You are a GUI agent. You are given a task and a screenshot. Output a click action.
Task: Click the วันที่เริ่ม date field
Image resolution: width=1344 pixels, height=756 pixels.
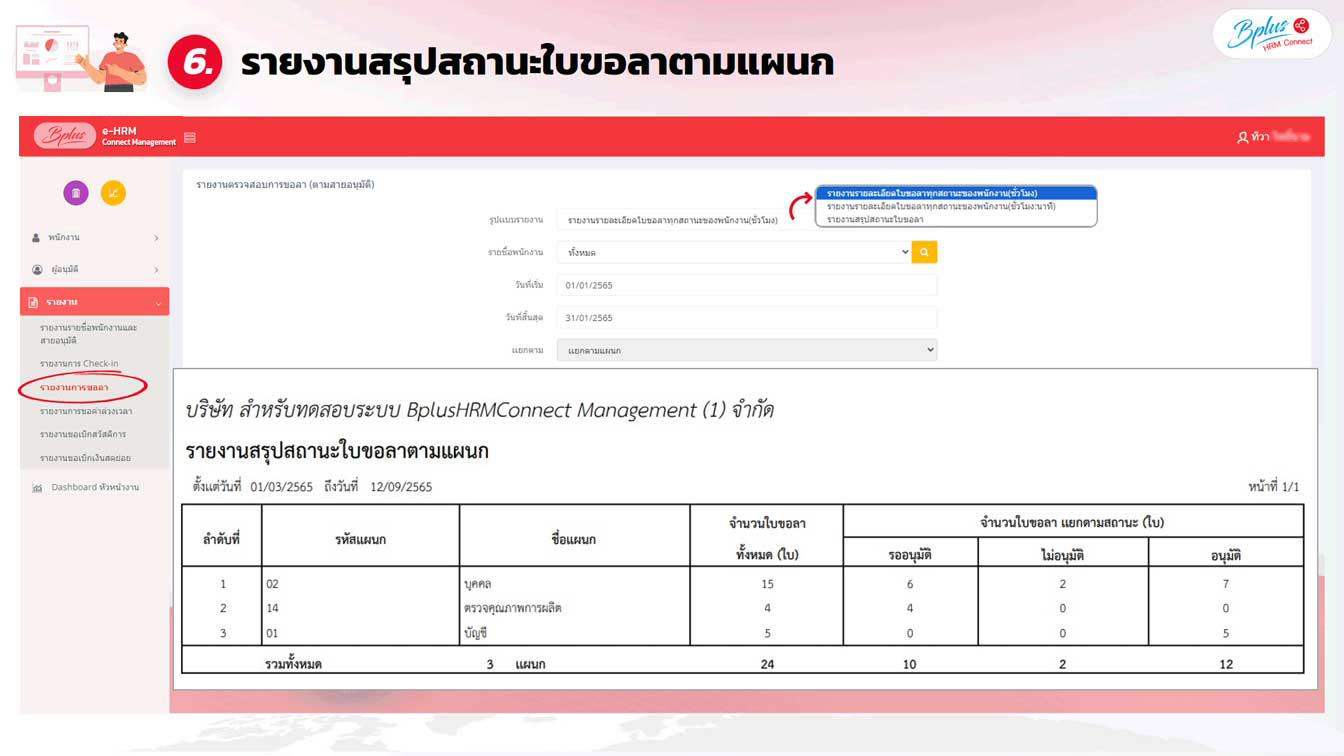tap(746, 285)
